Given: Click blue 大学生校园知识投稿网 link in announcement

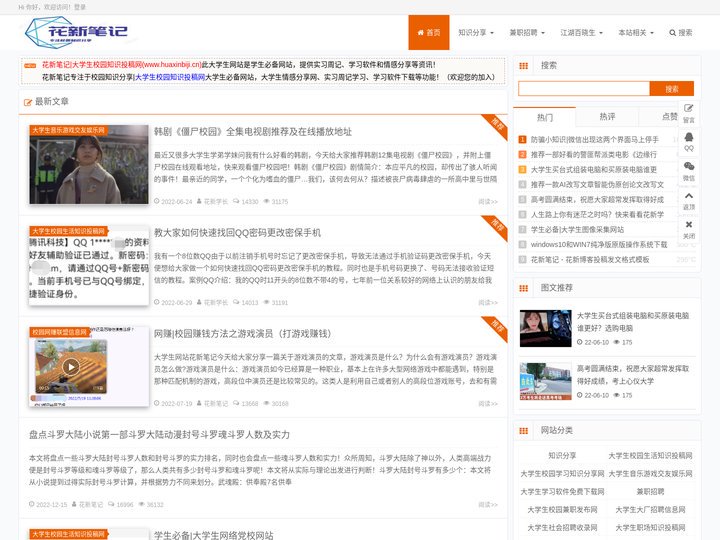Looking at the screenshot, I should point(170,77).
